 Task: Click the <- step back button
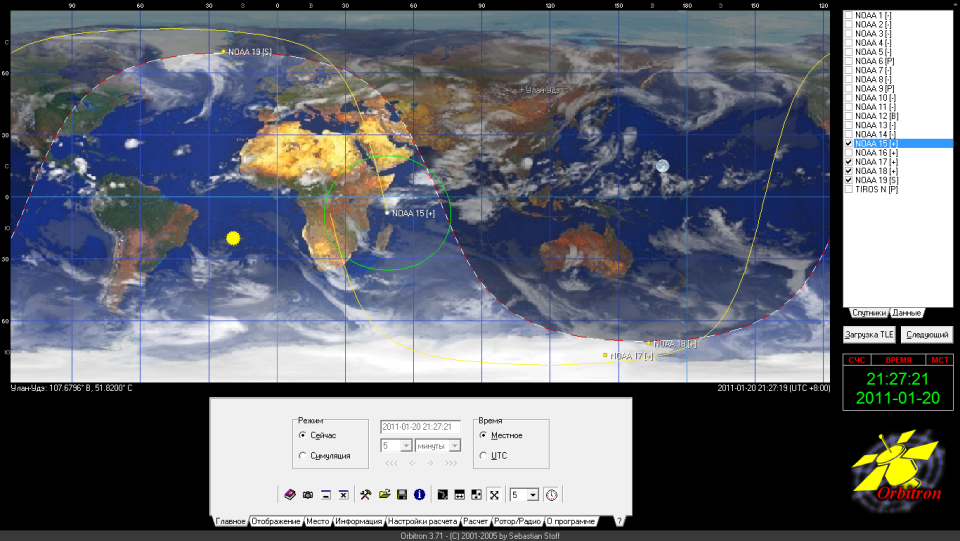tap(413, 463)
